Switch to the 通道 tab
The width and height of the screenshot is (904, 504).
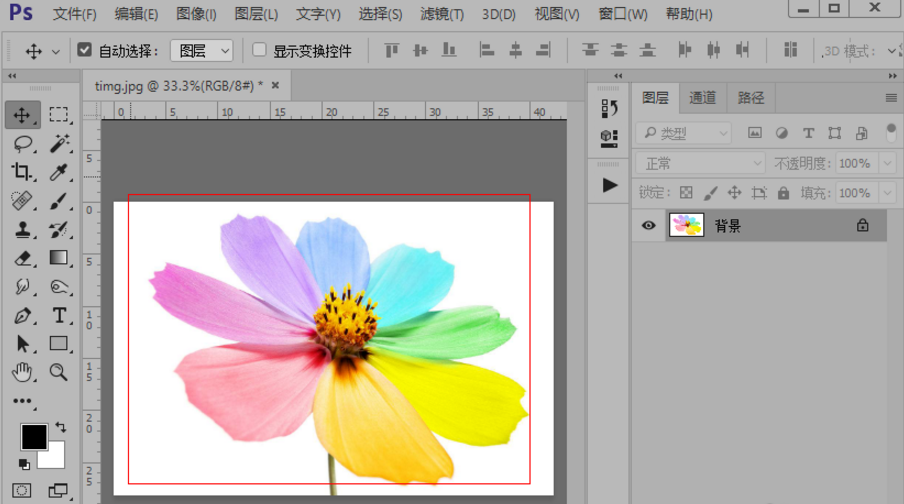(x=703, y=98)
